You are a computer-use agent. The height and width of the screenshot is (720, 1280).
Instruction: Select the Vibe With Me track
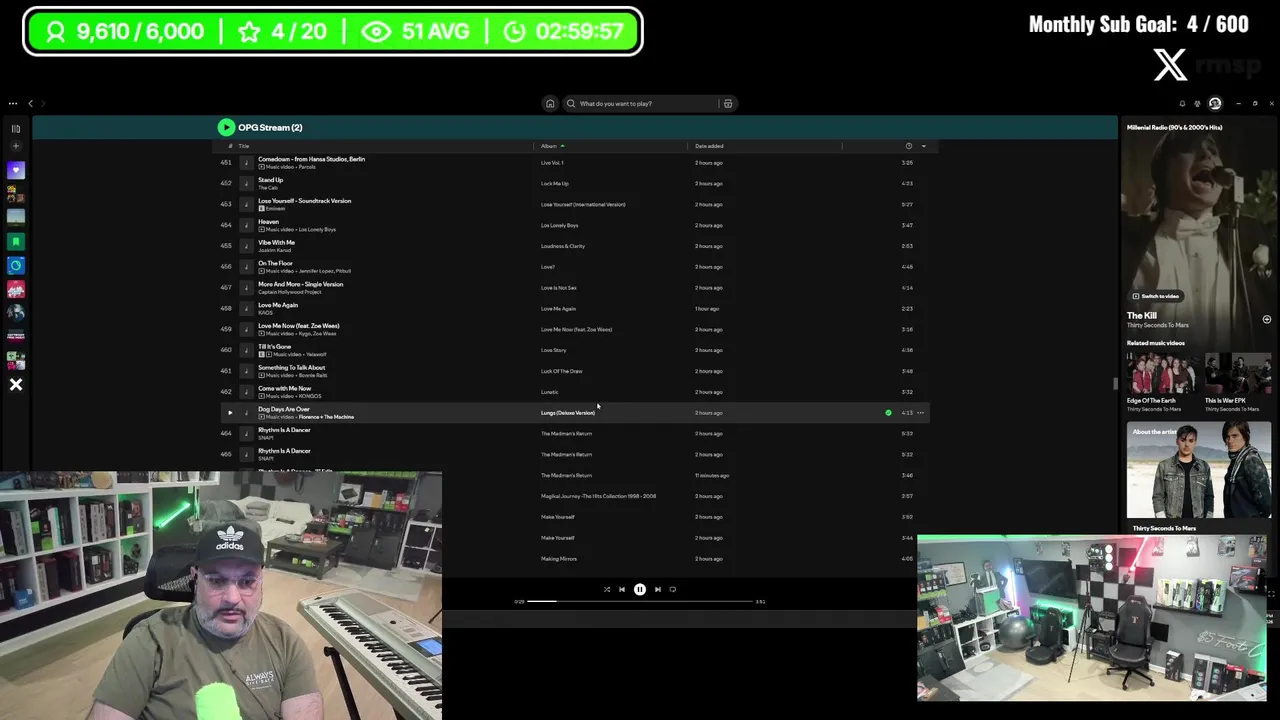[276, 242]
